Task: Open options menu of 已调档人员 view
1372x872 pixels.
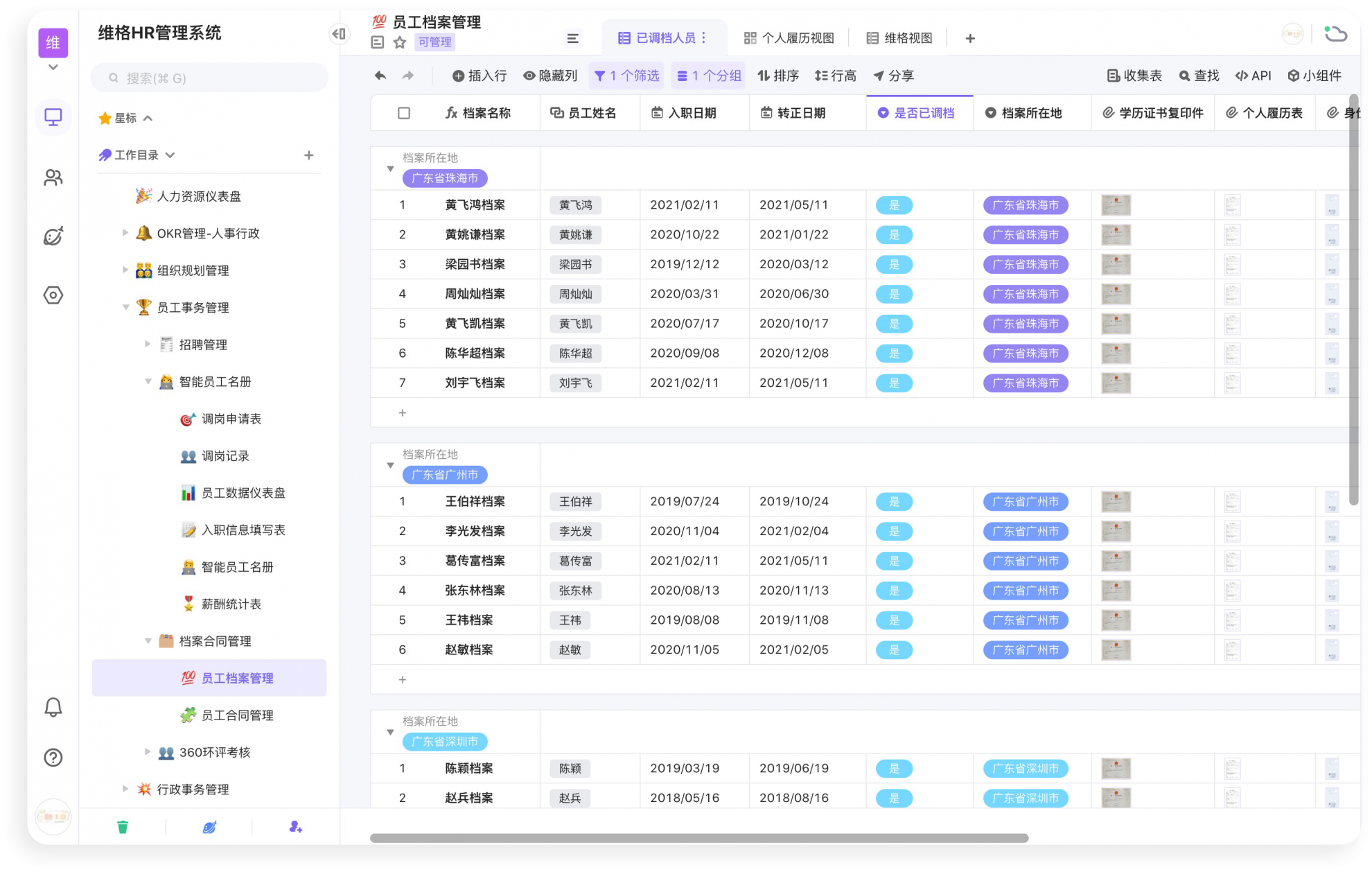Action: point(705,38)
